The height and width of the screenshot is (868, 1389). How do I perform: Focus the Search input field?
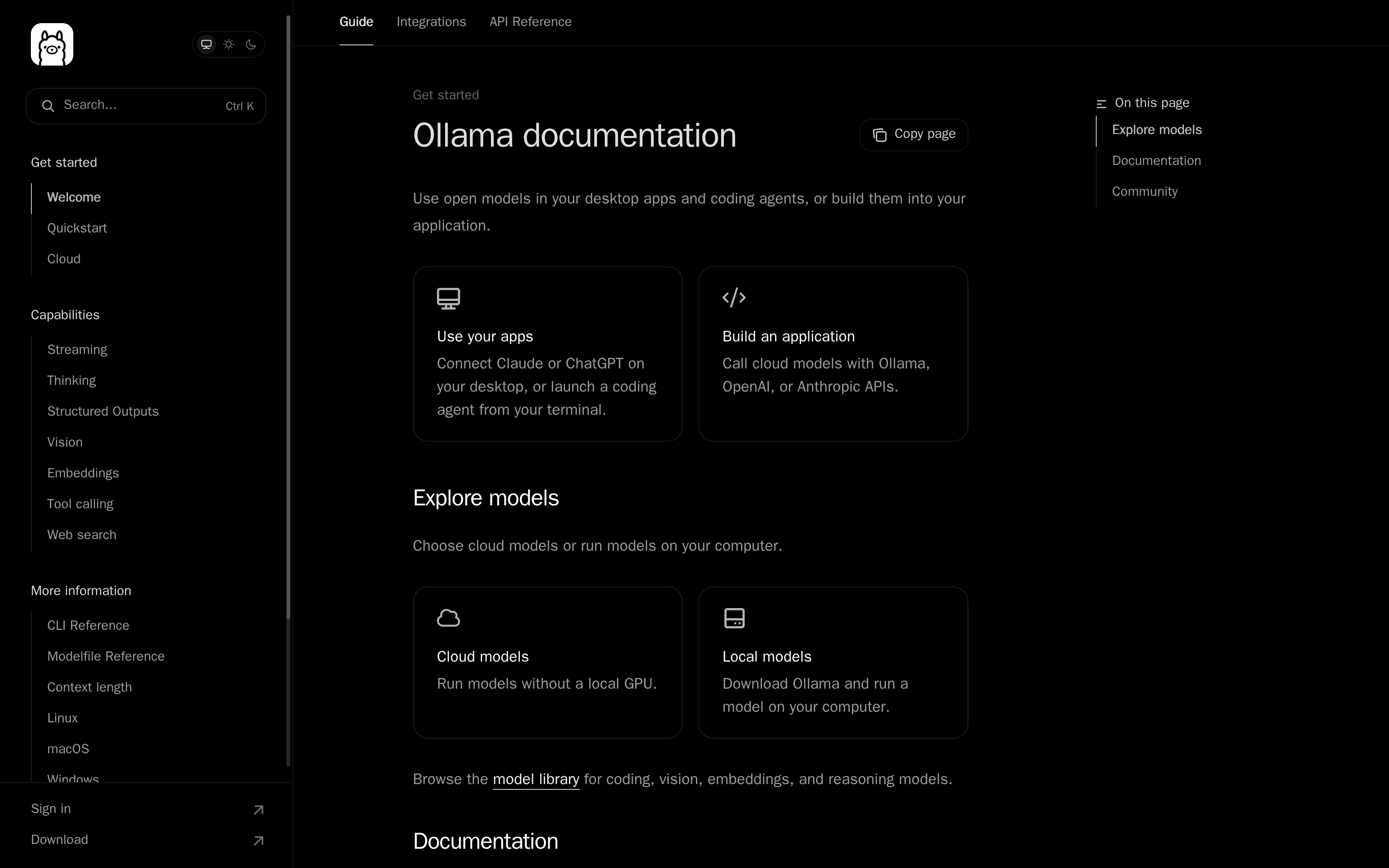click(x=146, y=106)
